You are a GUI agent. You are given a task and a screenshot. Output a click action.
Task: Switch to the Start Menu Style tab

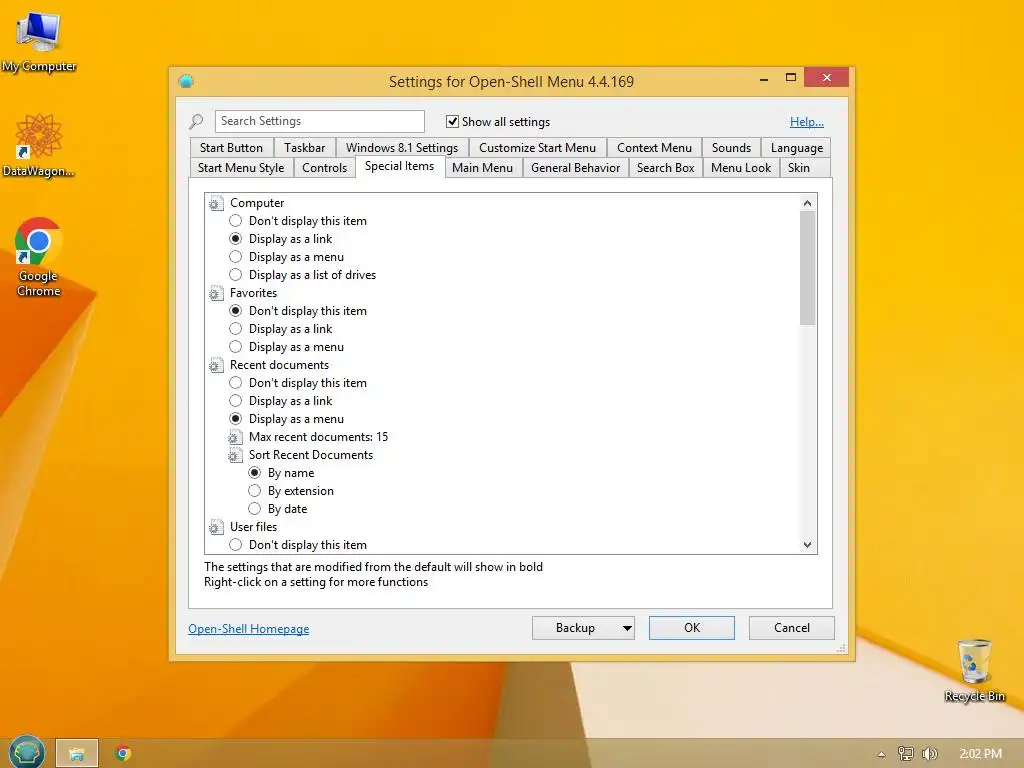tap(241, 168)
